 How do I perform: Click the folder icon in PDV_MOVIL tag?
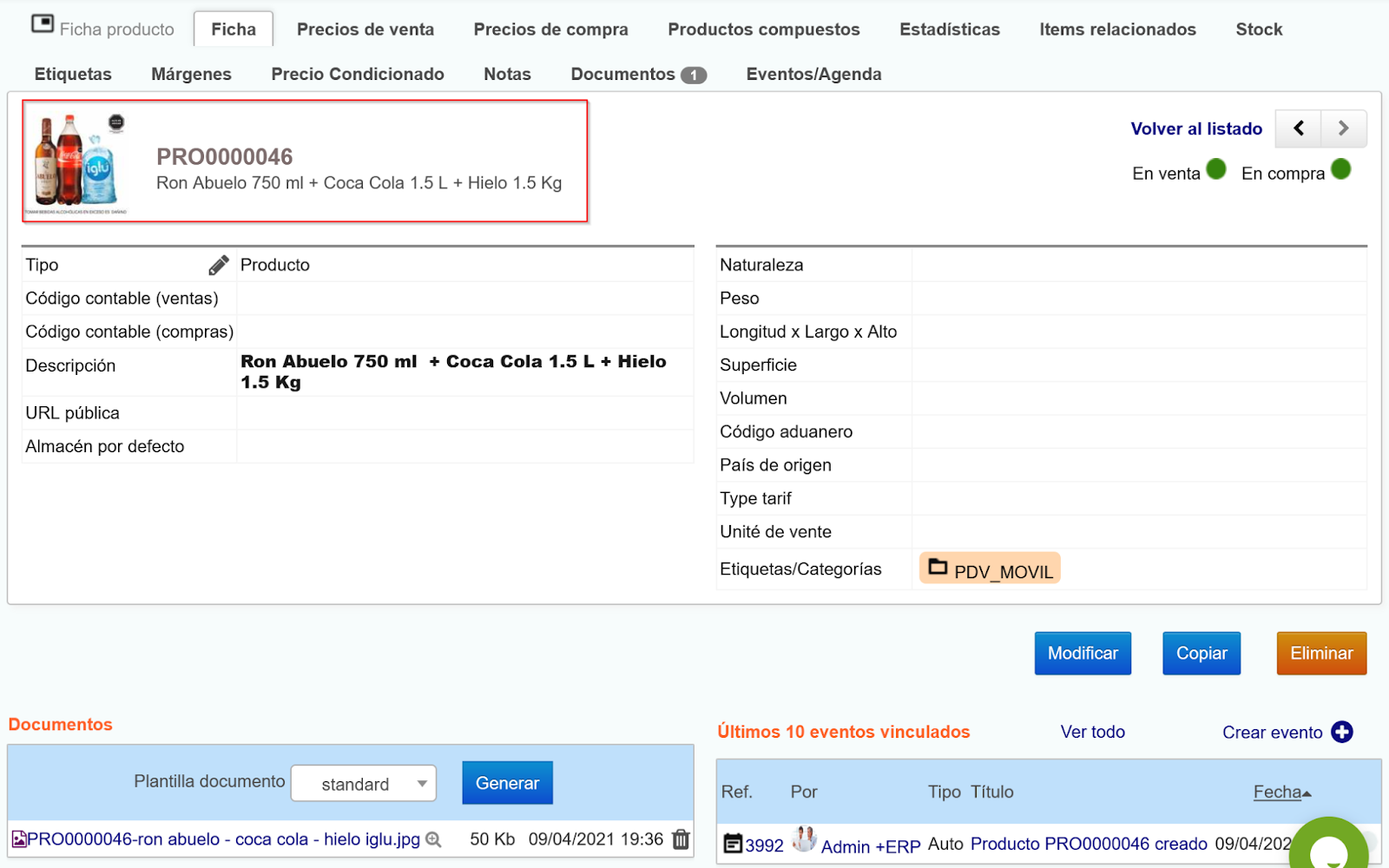click(x=938, y=567)
